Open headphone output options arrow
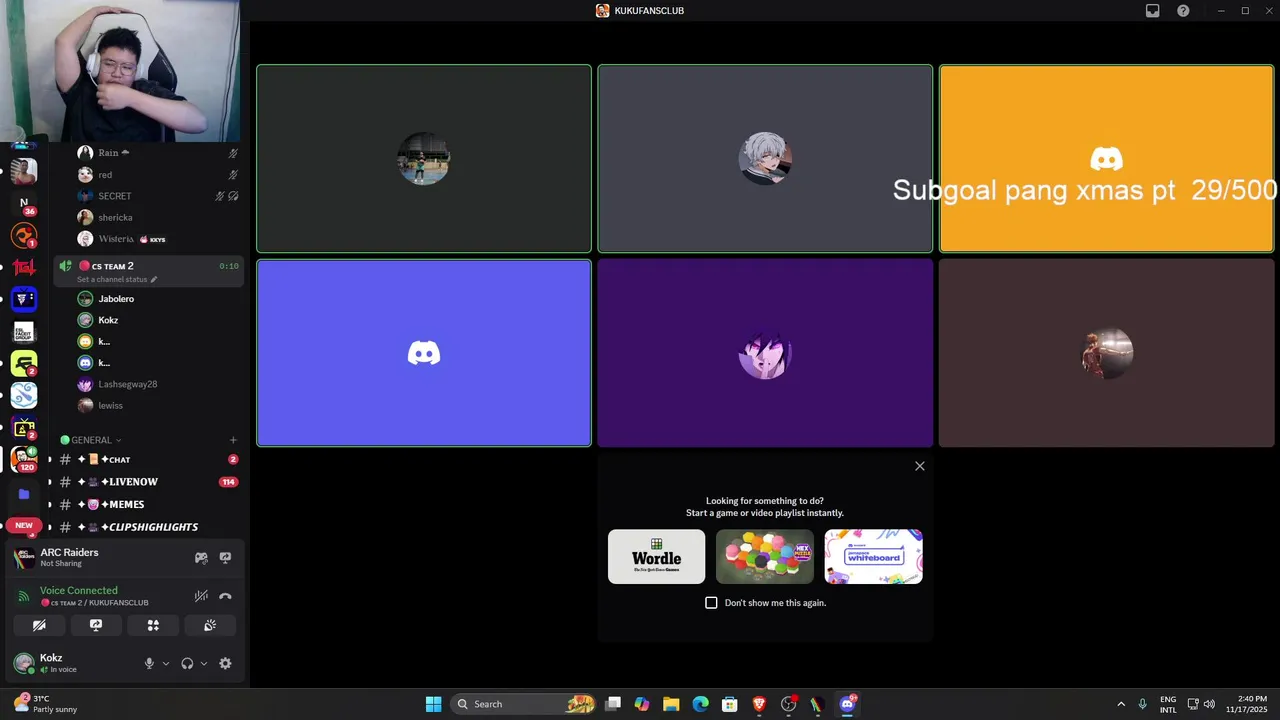 (204, 663)
